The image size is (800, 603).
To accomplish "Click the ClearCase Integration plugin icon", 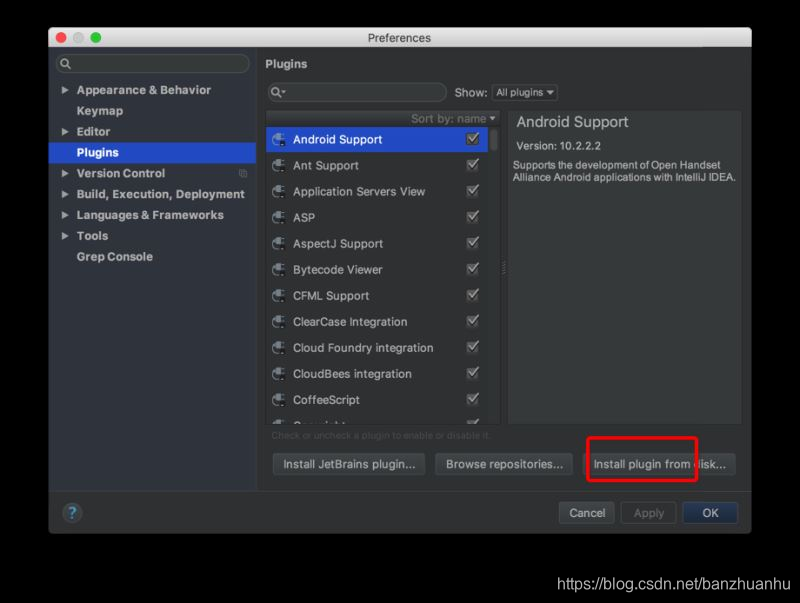I will point(279,321).
